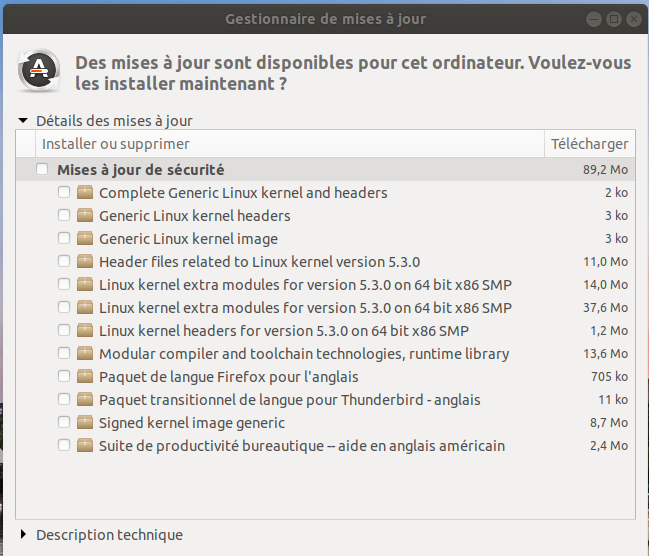The image size is (649, 556).
Task: Click package icon beside Generic Linux kernel headers
Action: click(85, 215)
